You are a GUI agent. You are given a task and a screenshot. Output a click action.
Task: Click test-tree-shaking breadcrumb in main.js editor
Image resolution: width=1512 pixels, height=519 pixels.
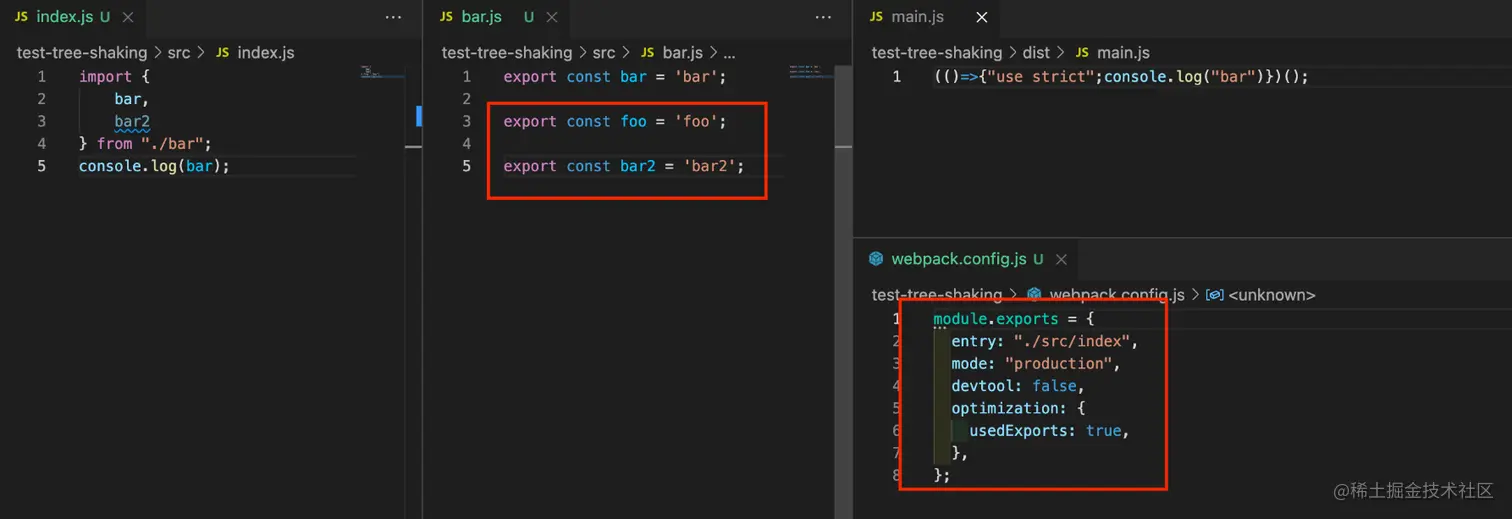pyautogui.click(x=937, y=53)
